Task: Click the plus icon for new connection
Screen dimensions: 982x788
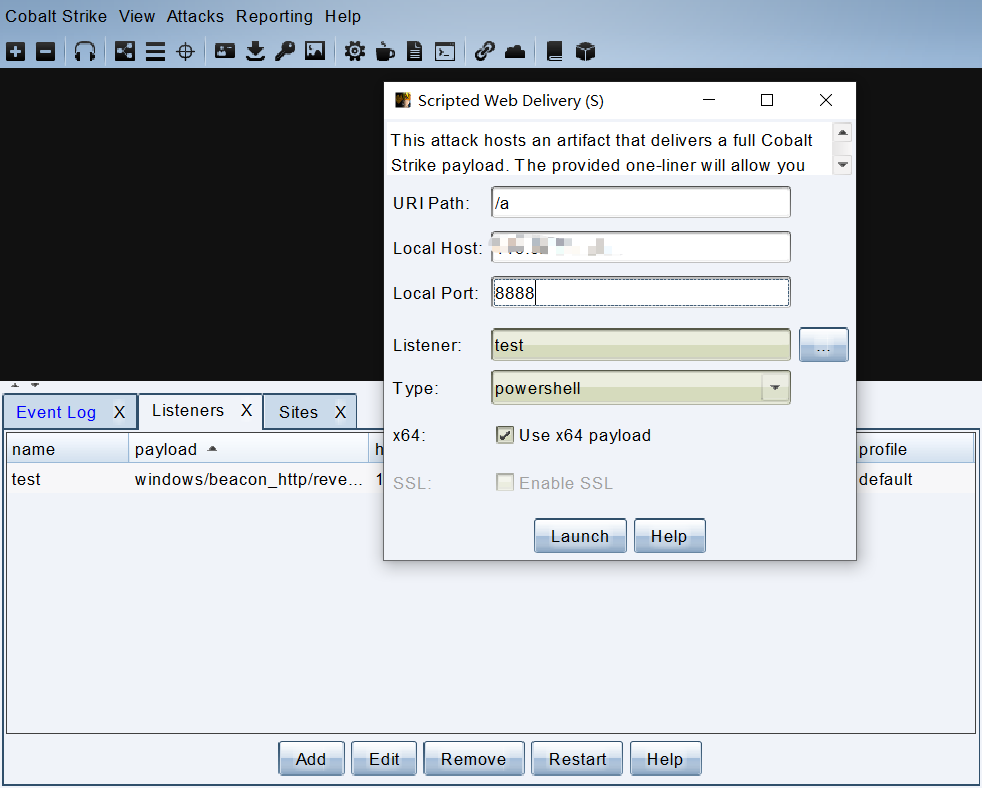Action: pos(16,51)
